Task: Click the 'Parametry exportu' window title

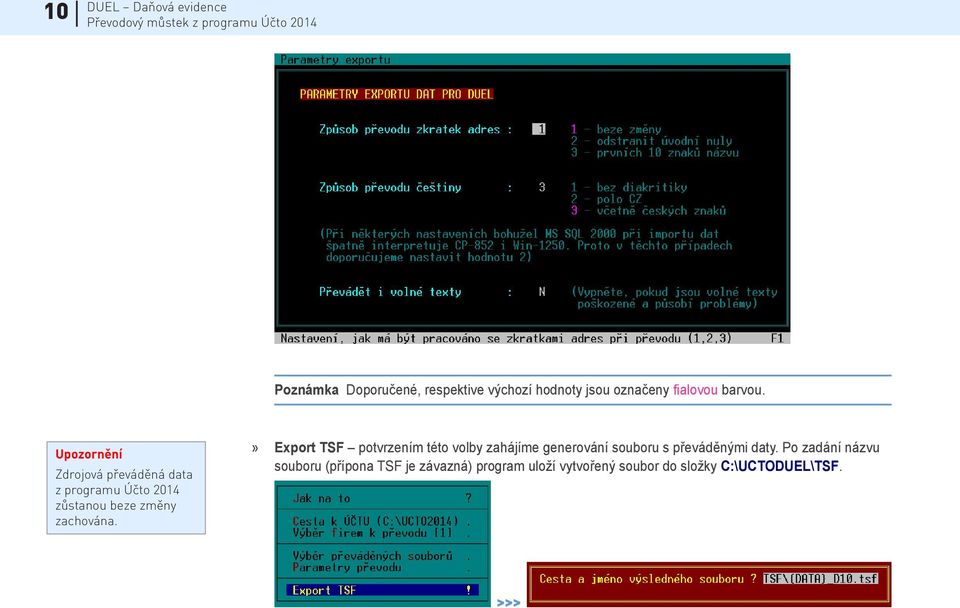Action: click(x=336, y=59)
